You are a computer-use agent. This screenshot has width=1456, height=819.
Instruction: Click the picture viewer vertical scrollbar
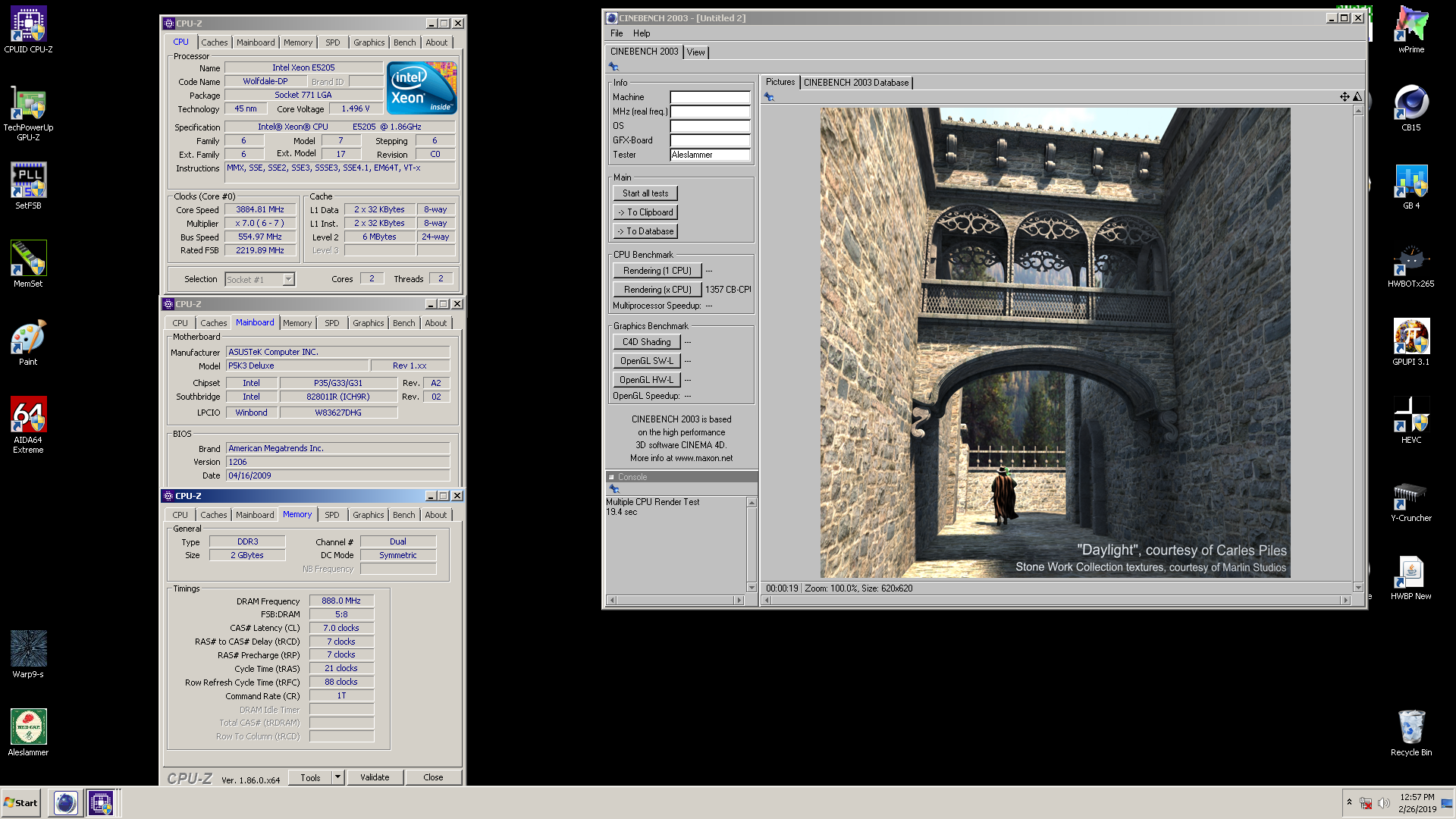(1358, 349)
